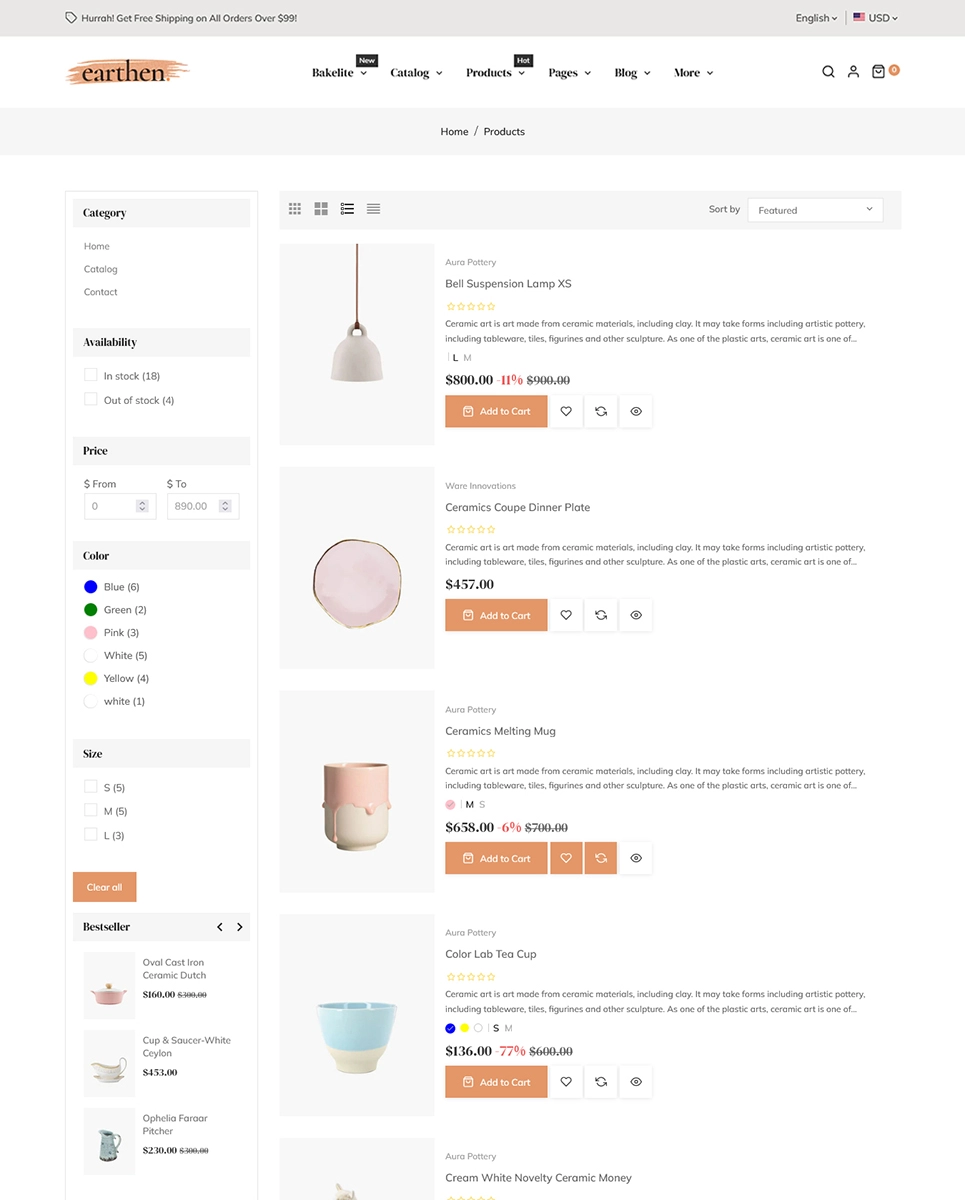Open the Sort by Featured dropdown
Viewport: 965px width, 1200px height.
814,209
